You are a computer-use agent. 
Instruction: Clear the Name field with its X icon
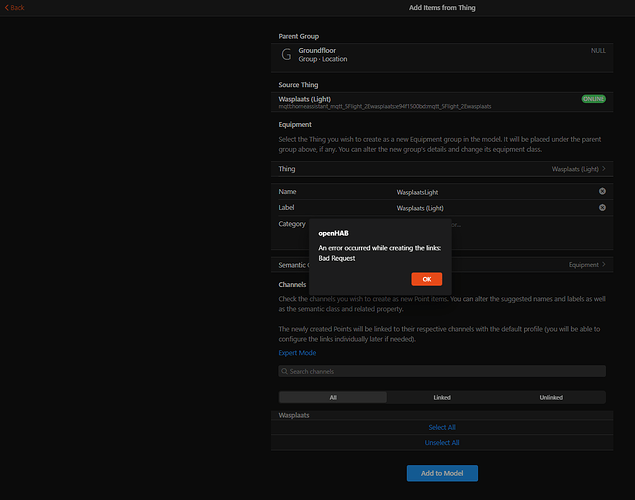click(602, 191)
